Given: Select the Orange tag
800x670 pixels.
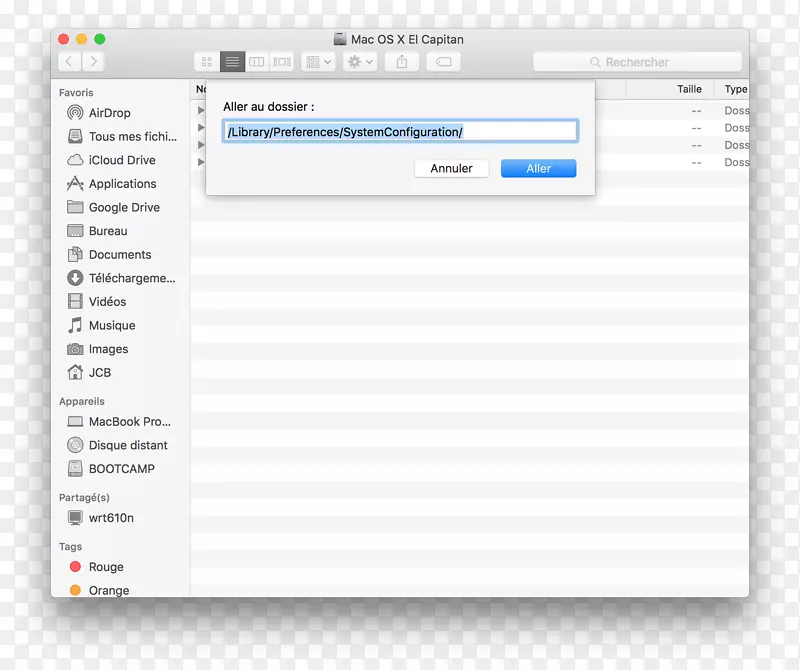Looking at the screenshot, I should coord(108,590).
